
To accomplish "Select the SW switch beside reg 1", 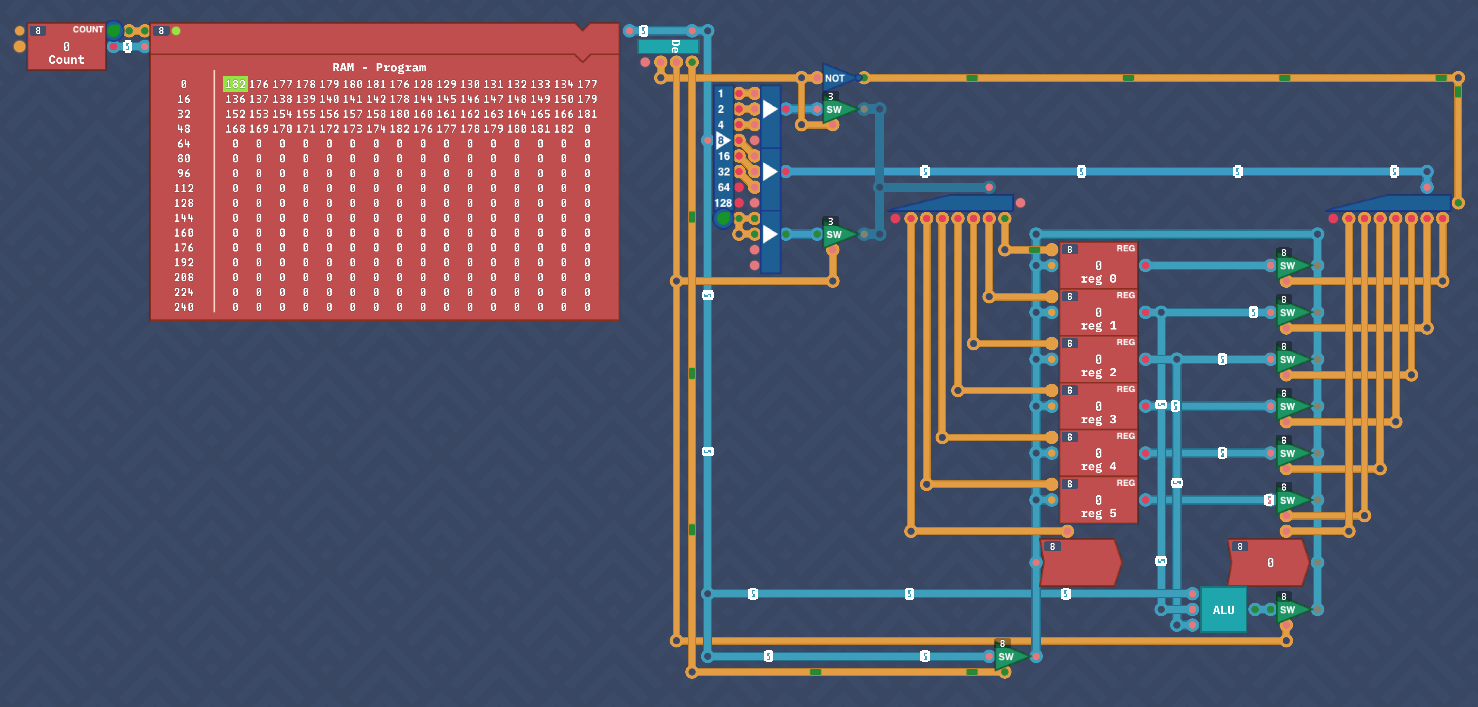I will click(x=1292, y=312).
